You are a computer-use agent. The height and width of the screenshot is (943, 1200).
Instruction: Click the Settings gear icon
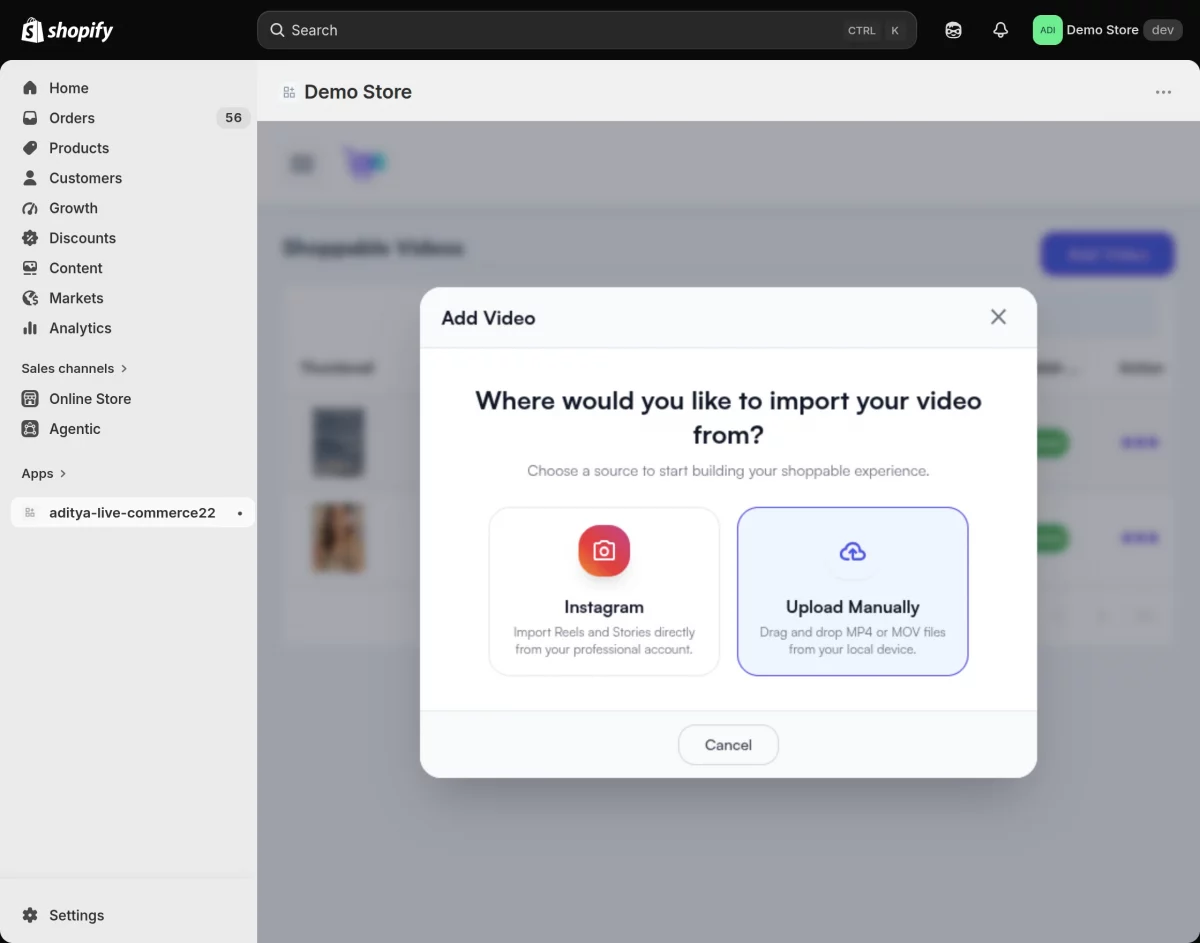[30, 915]
